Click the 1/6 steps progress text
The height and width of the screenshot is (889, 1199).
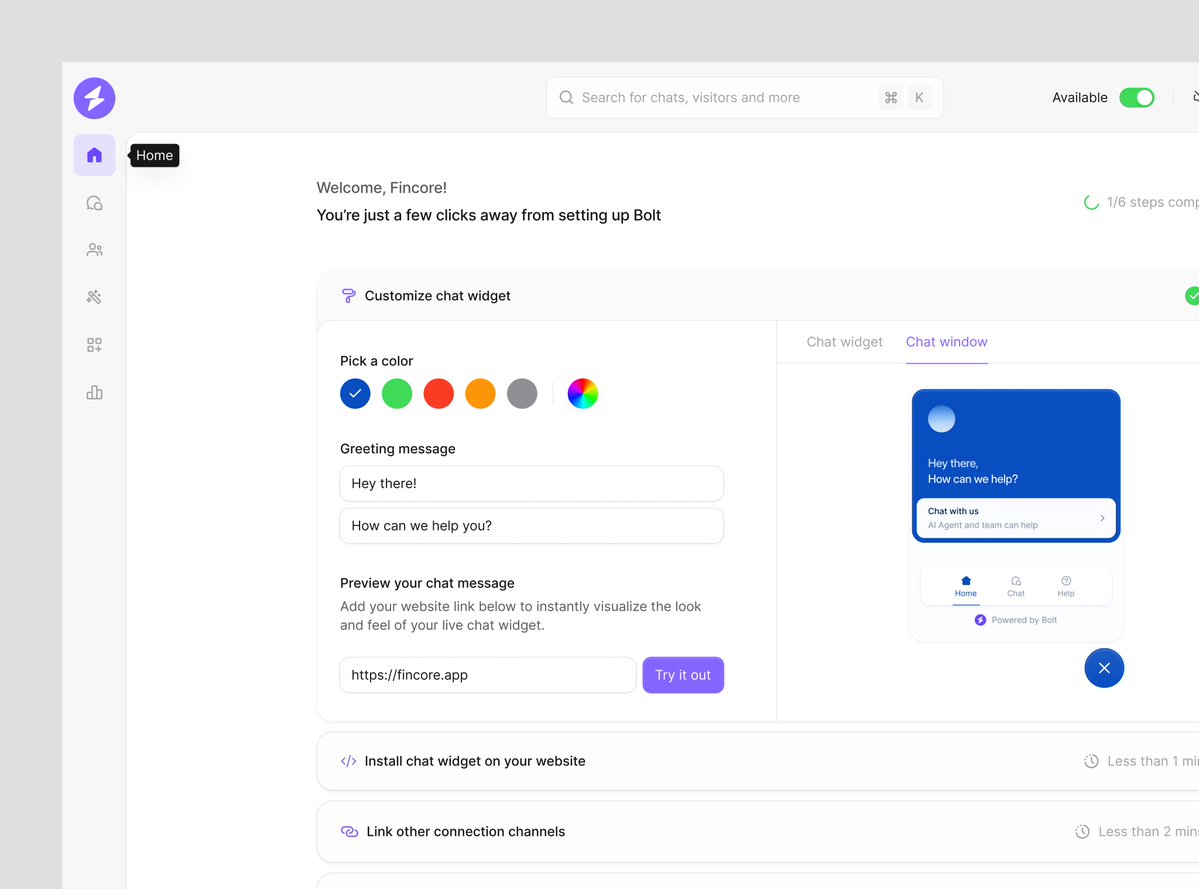pyautogui.click(x=1152, y=203)
